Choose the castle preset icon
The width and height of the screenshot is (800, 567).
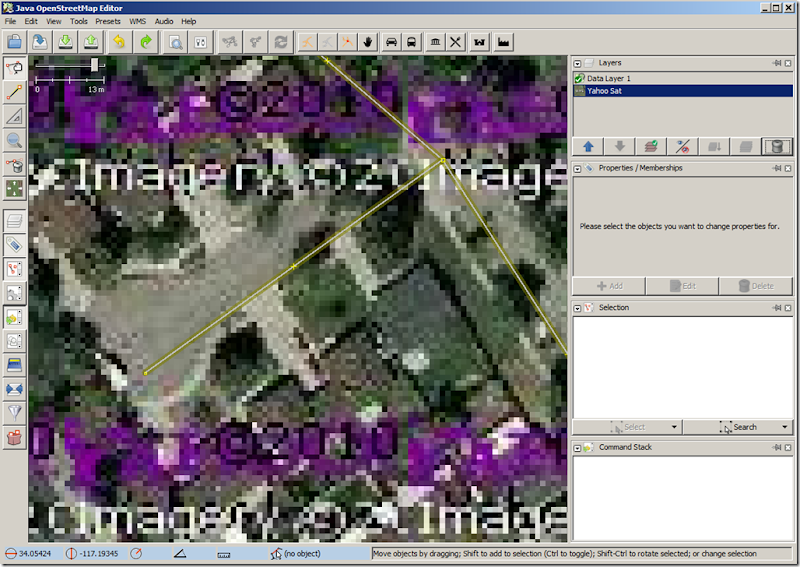[480, 42]
